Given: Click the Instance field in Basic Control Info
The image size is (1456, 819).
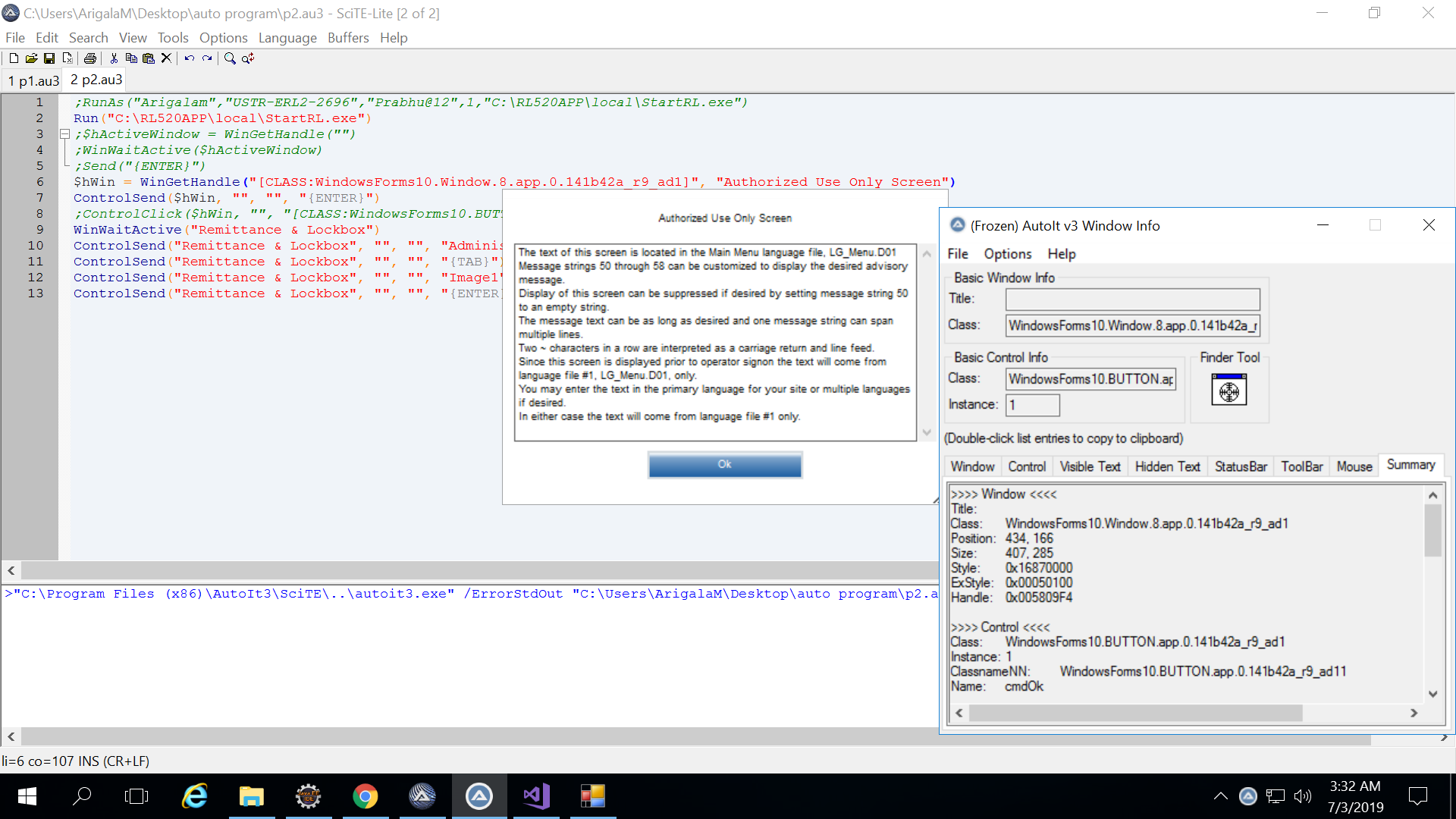Looking at the screenshot, I should pyautogui.click(x=1033, y=405).
